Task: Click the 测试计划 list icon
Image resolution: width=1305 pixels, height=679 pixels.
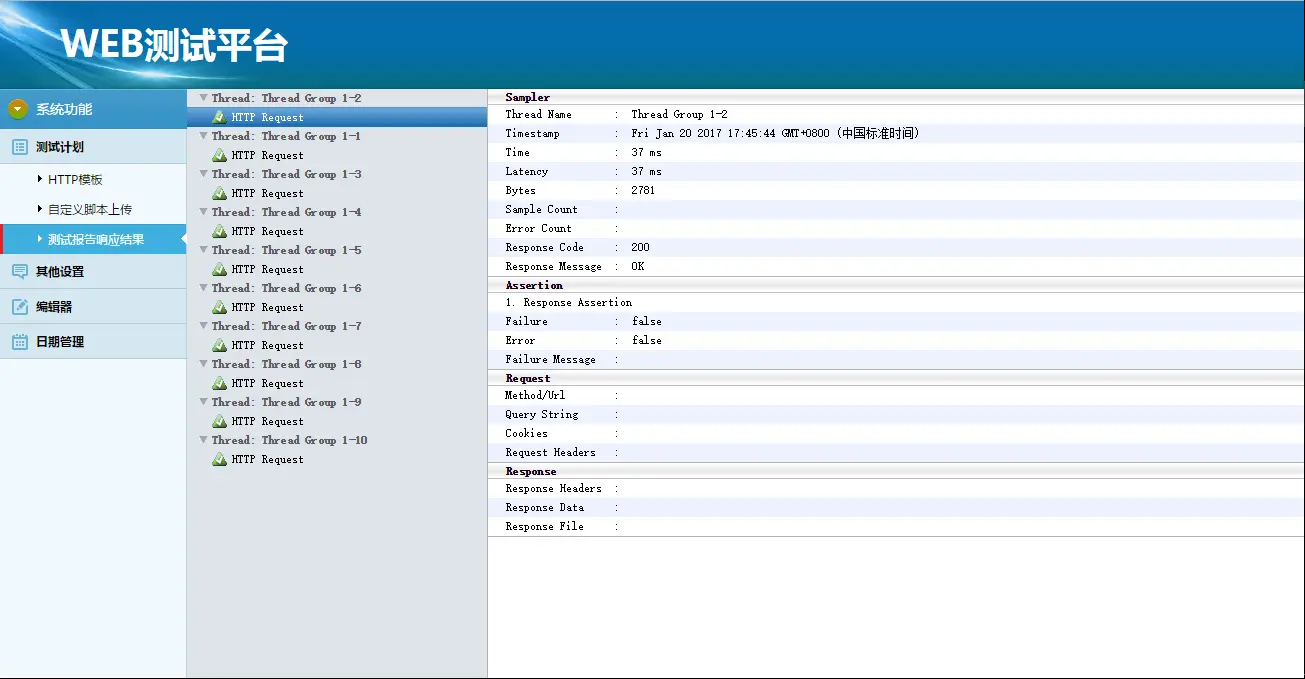Action: (19, 147)
